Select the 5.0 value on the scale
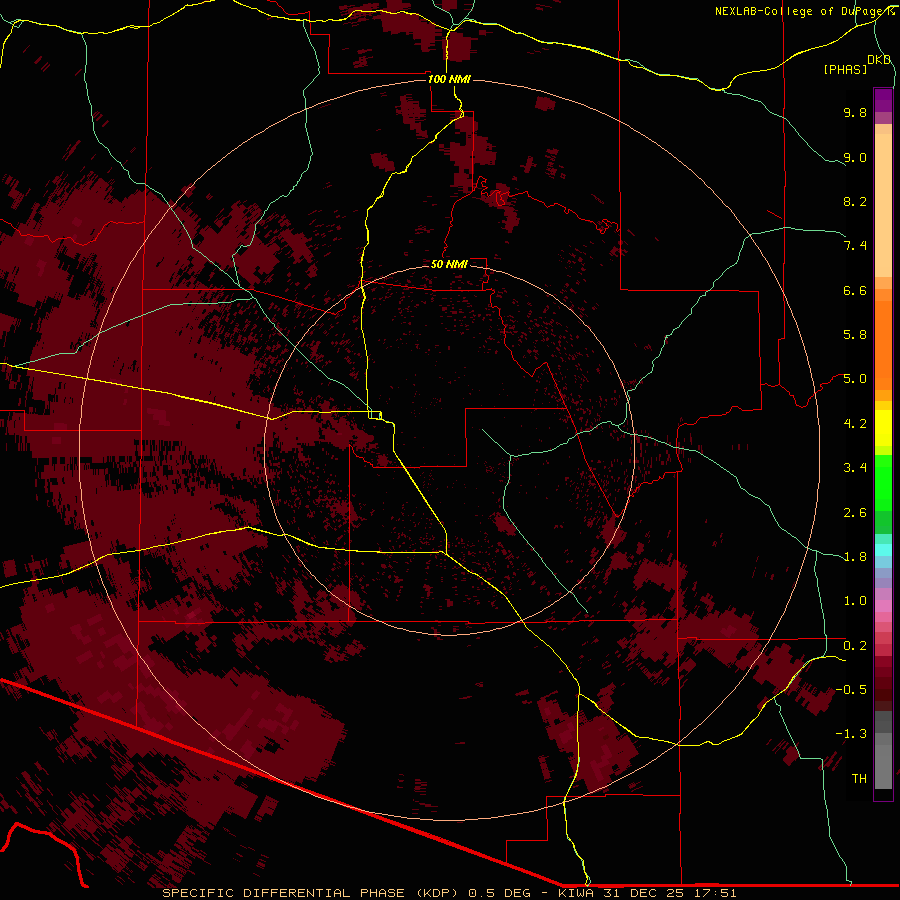The width and height of the screenshot is (900, 900). [x=855, y=379]
